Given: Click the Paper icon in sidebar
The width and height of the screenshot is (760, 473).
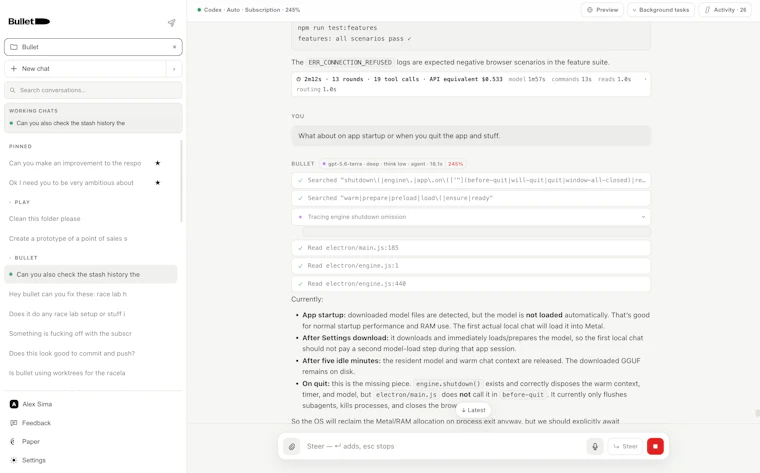Looking at the screenshot, I should click(x=13, y=441).
